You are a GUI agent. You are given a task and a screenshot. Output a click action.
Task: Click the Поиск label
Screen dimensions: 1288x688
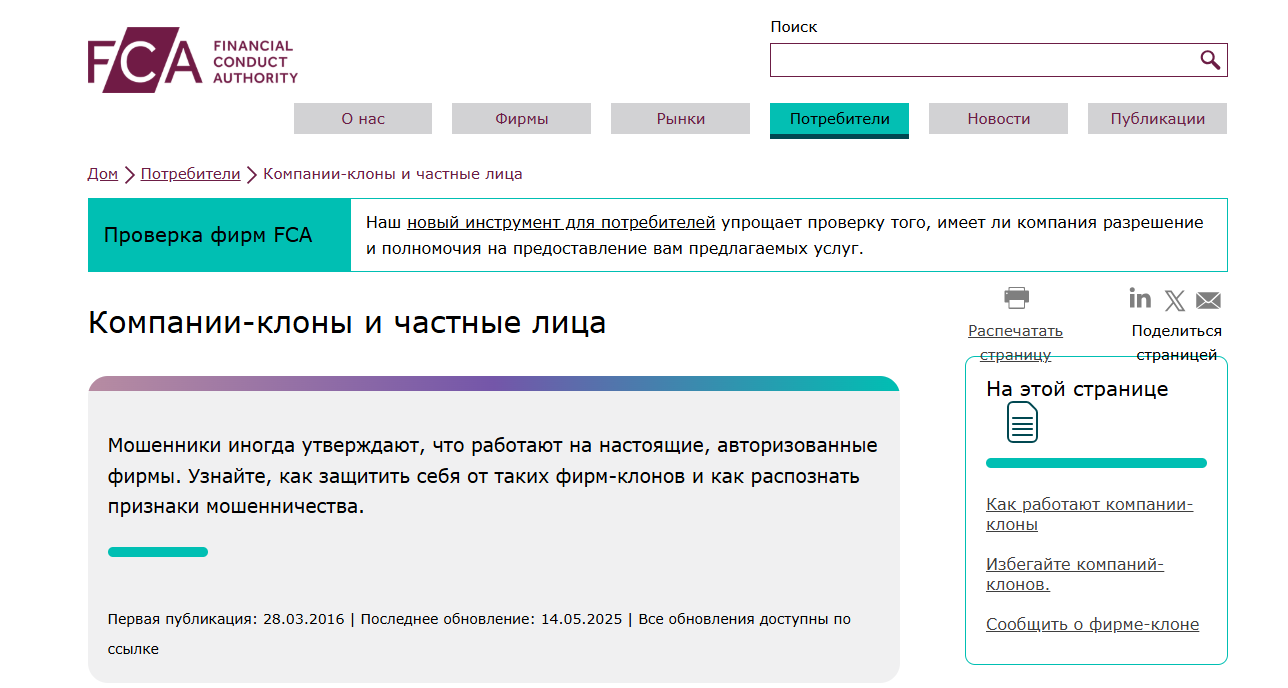pos(794,27)
